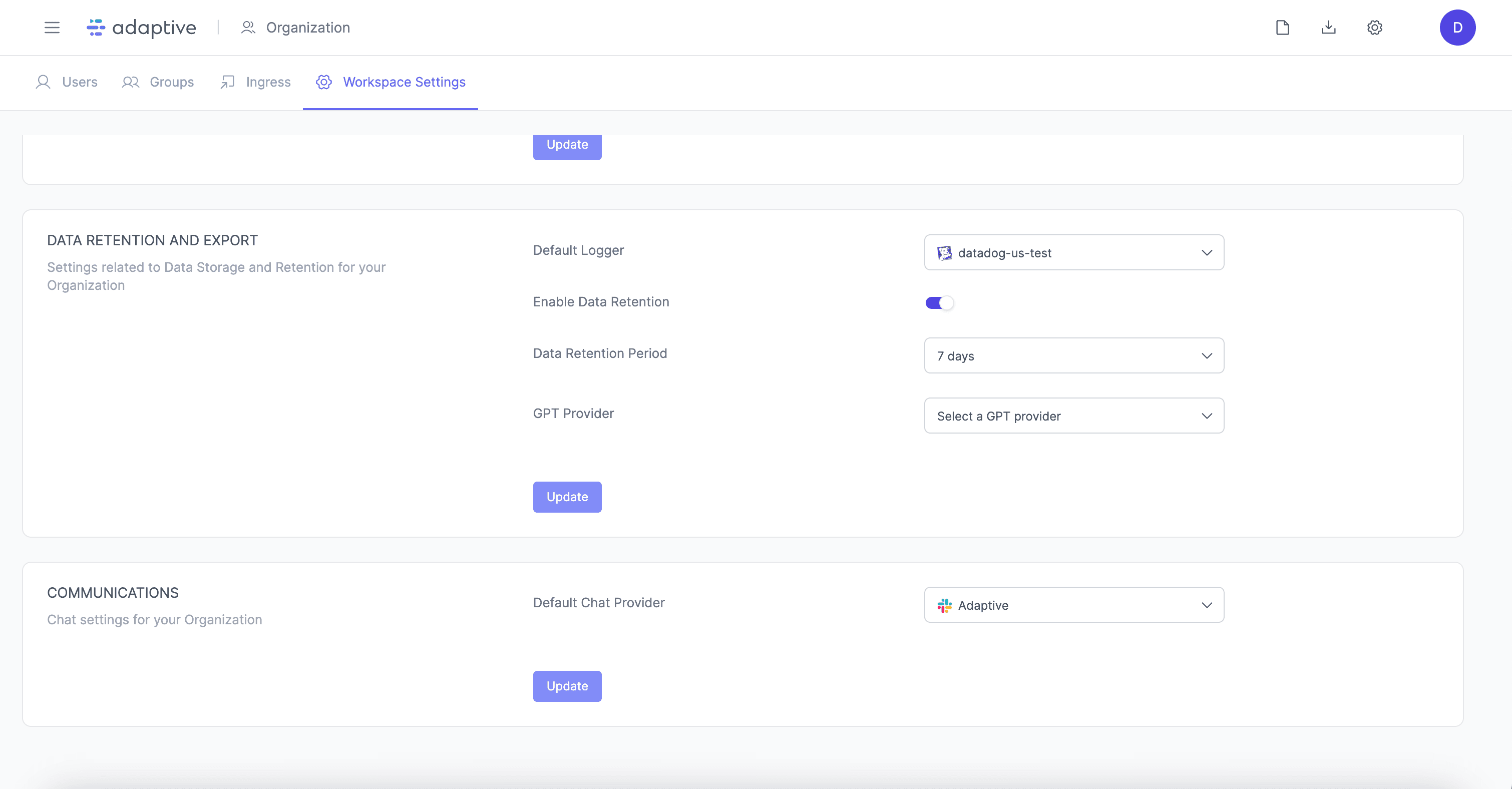Switch to the Users tab
This screenshot has height=789, width=1512.
click(66, 82)
